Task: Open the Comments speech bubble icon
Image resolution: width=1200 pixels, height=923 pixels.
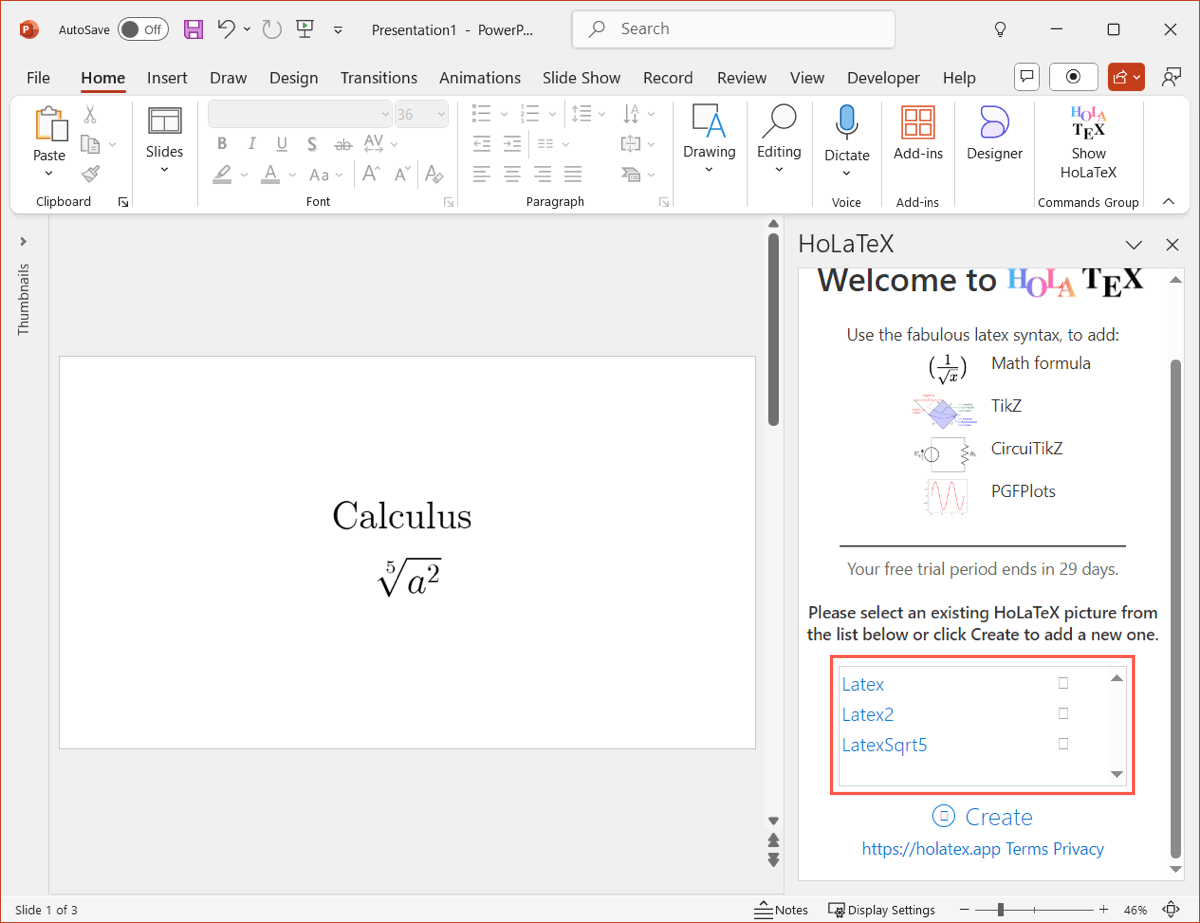Action: (1026, 76)
